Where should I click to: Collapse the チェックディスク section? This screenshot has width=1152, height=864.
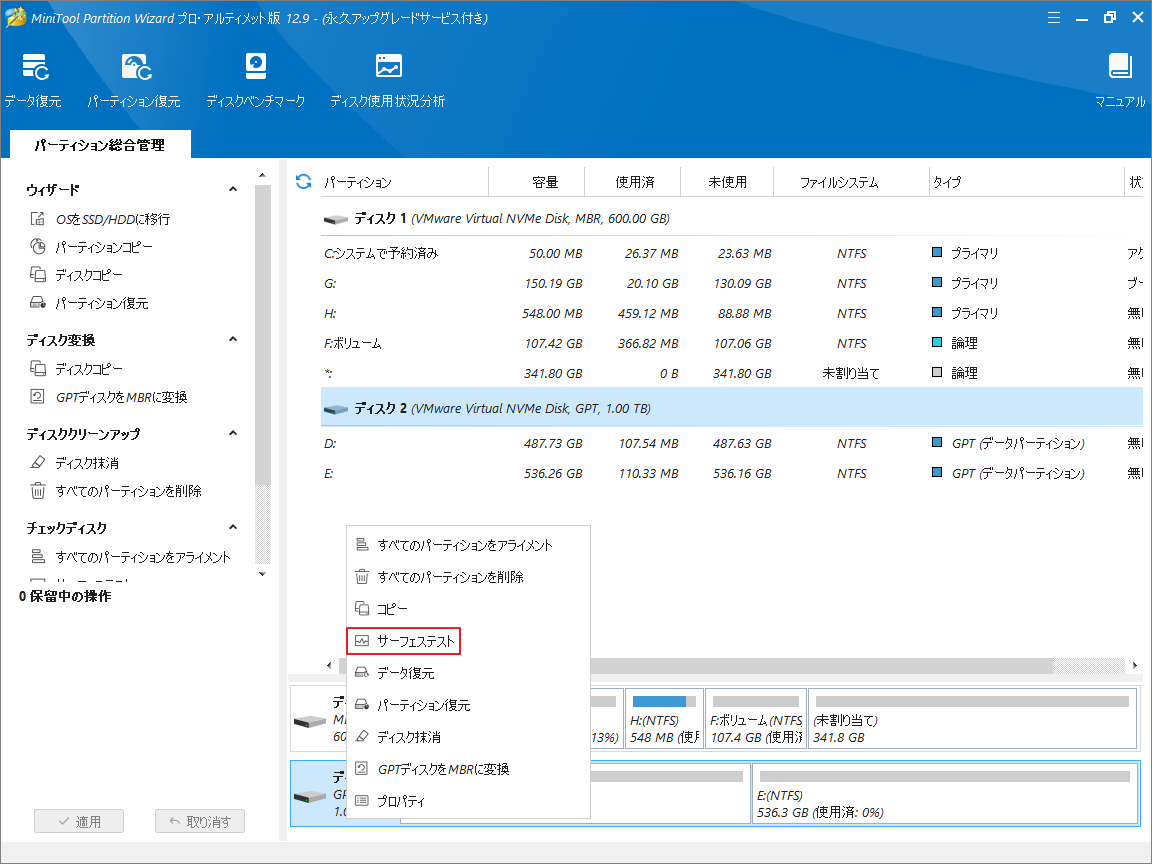[x=233, y=528]
